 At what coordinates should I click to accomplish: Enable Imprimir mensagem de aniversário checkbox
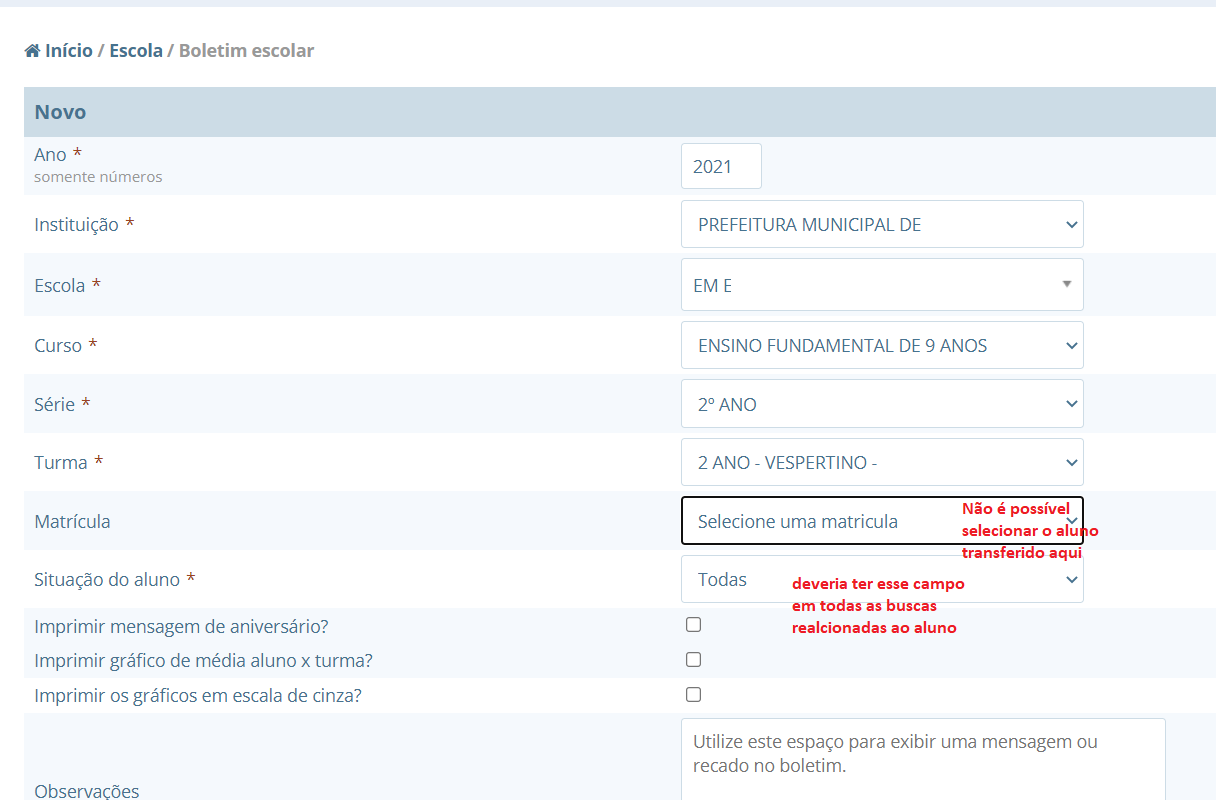pyautogui.click(x=693, y=625)
